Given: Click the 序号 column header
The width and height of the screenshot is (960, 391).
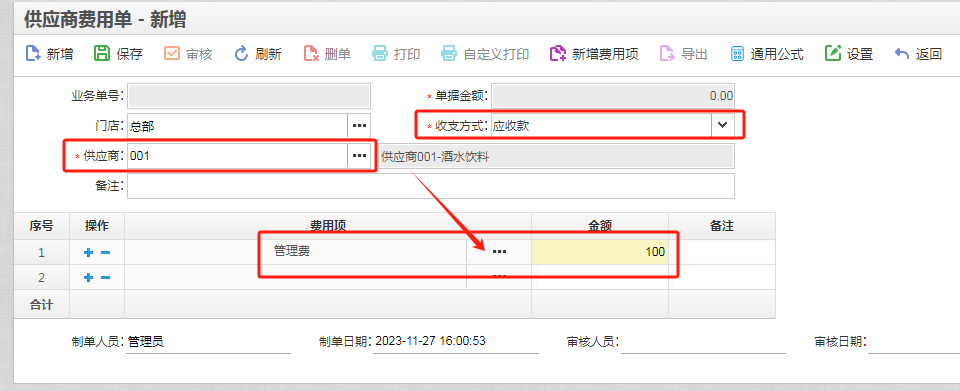Looking at the screenshot, I should click(42, 226).
